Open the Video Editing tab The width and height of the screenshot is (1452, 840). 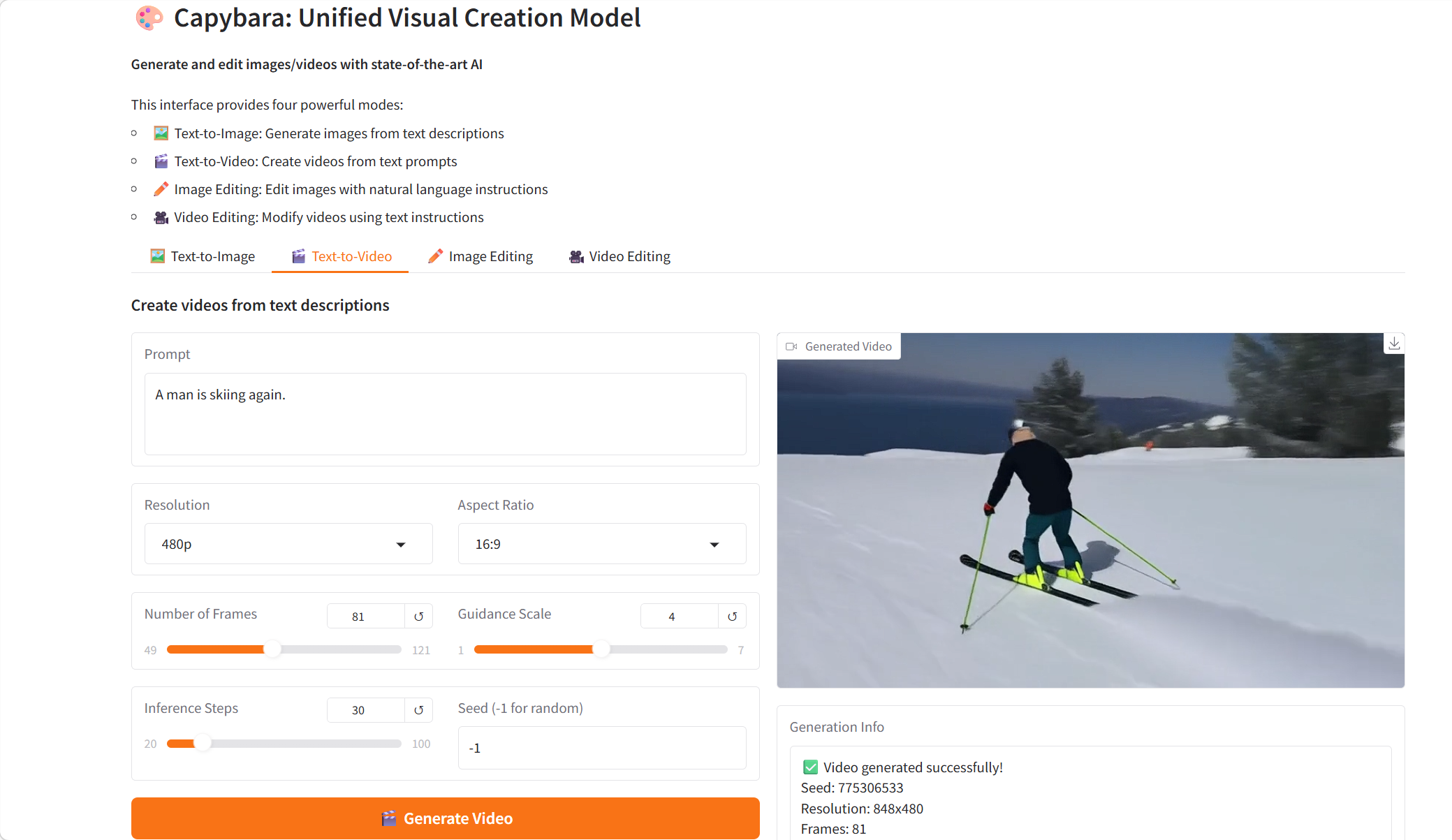tap(619, 256)
